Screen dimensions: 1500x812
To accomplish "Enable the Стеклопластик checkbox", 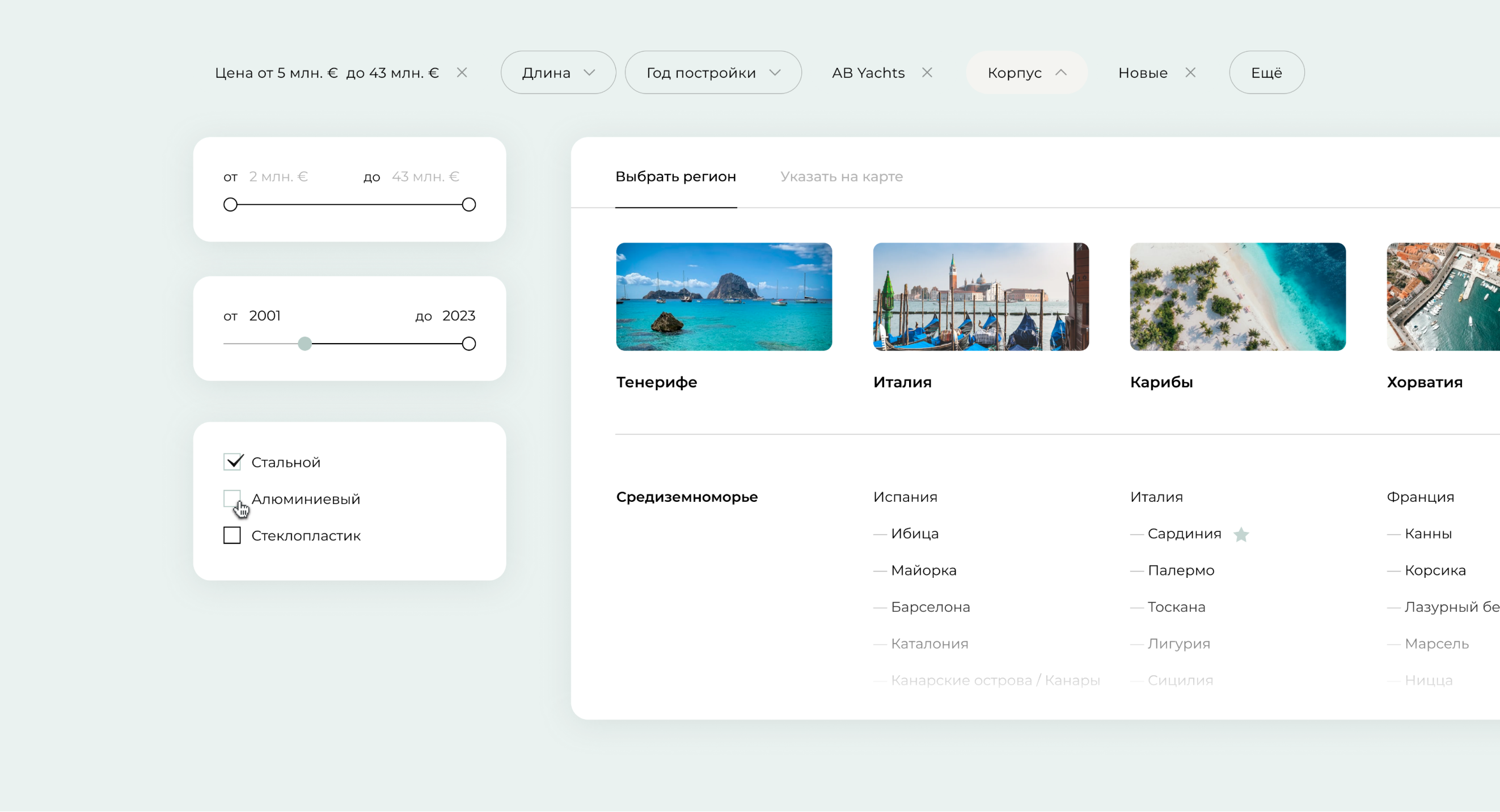I will [x=233, y=535].
